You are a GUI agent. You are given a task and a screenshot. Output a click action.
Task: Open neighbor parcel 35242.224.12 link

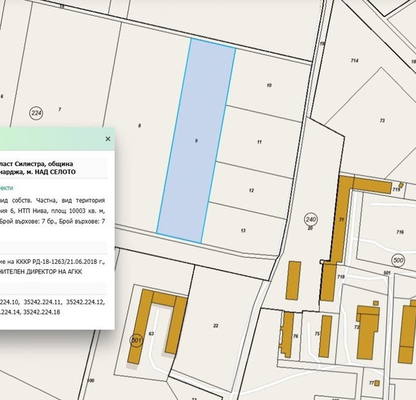(85, 302)
